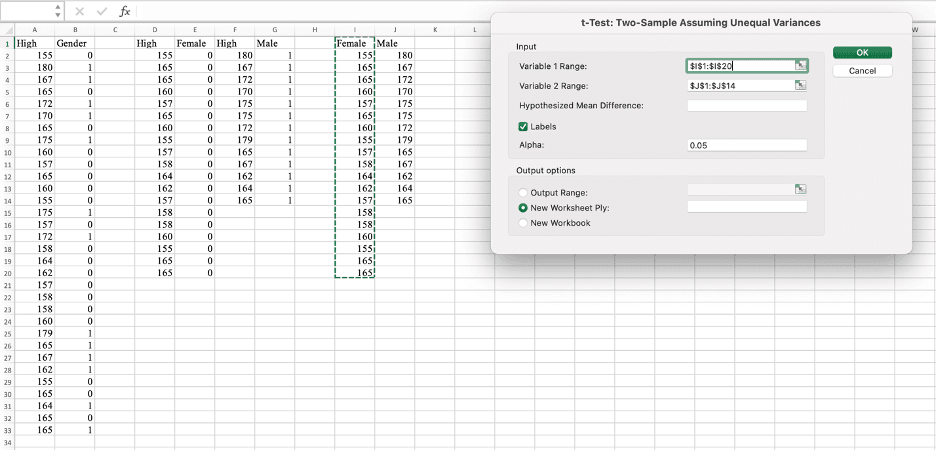Viewport: 936px width, 450px height.
Task: Select the Output Range radio button
Action: 523,192
